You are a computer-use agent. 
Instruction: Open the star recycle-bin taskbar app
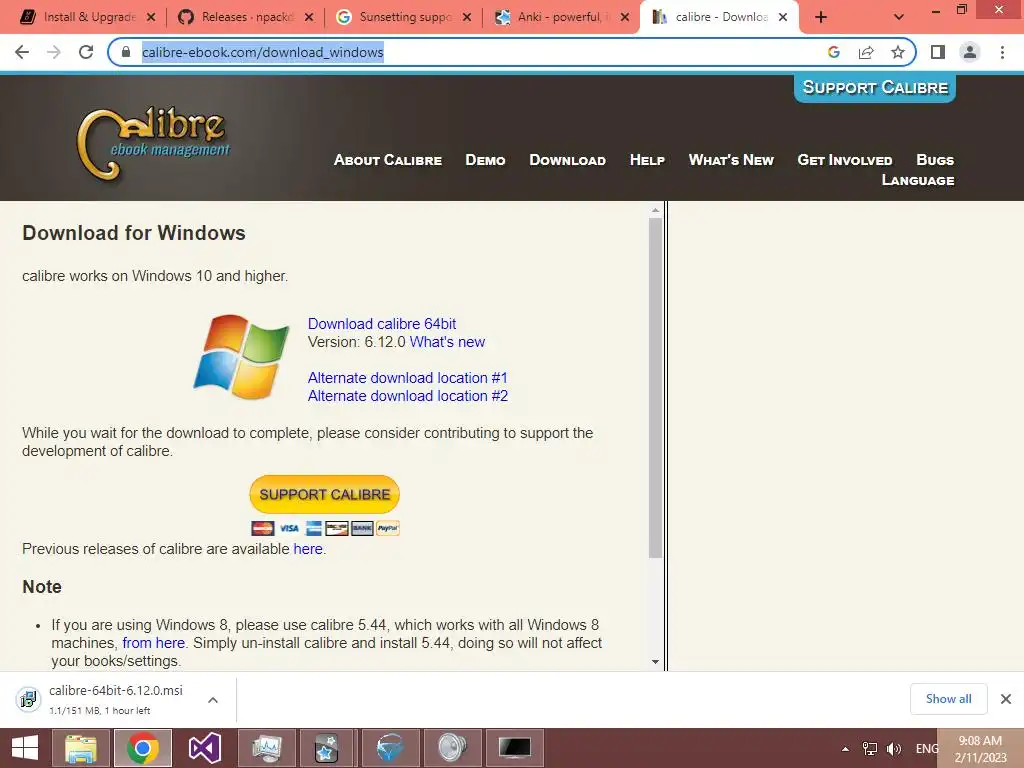pyautogui.click(x=326, y=748)
